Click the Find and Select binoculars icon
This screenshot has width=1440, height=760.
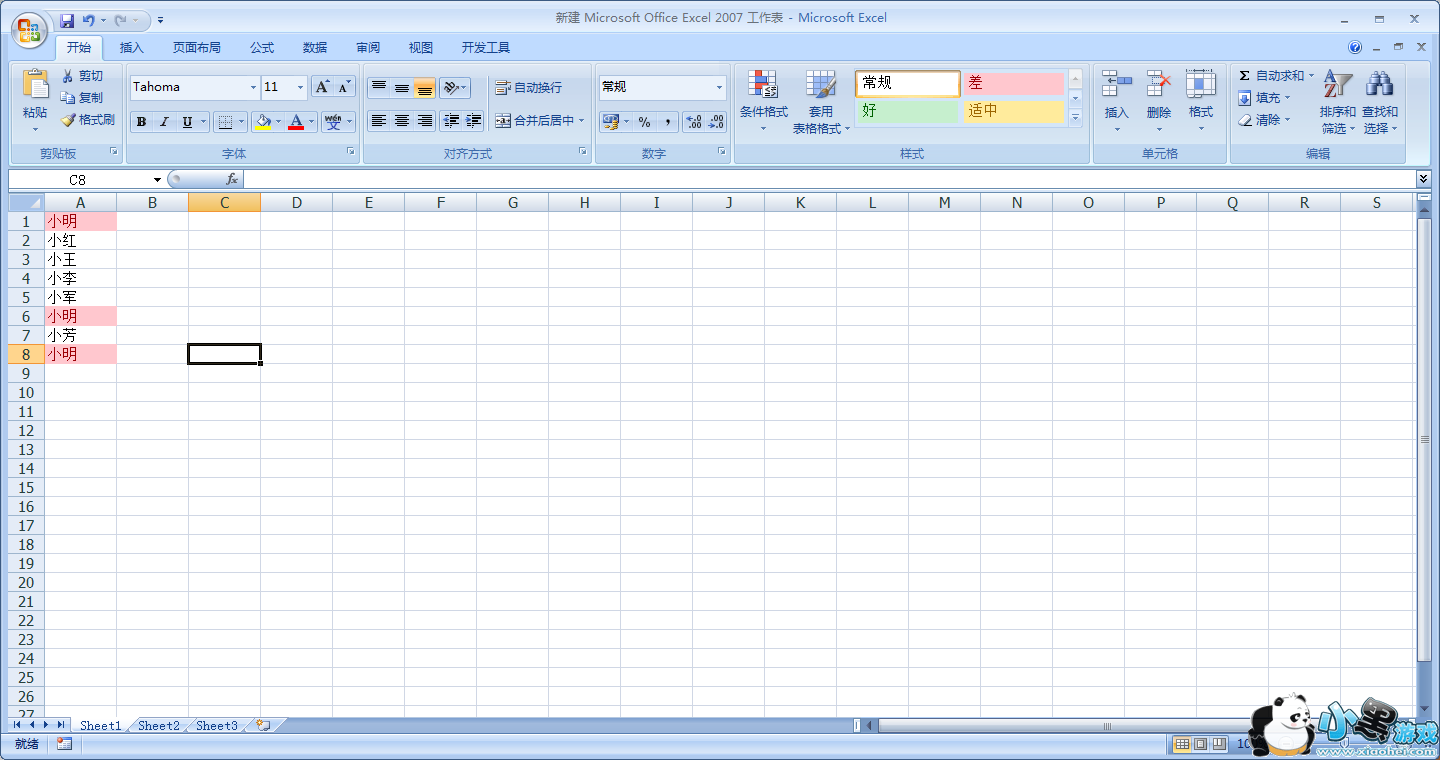pos(1380,86)
